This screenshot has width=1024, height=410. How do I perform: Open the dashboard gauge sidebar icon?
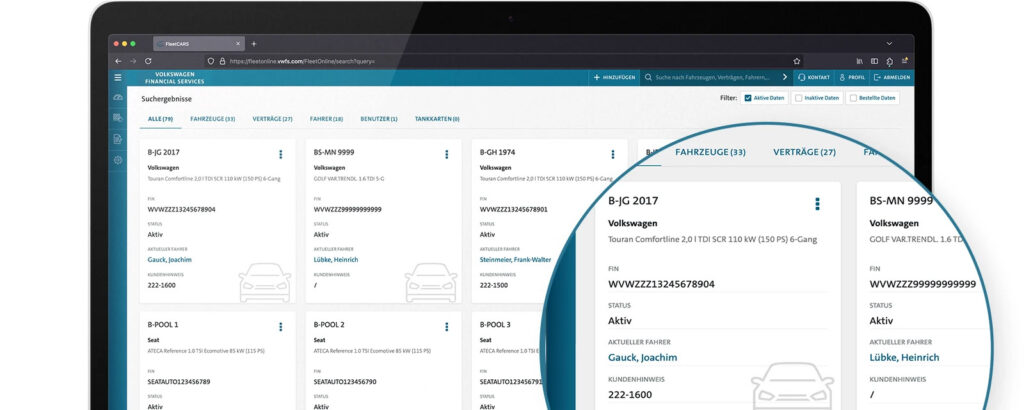pos(118,97)
